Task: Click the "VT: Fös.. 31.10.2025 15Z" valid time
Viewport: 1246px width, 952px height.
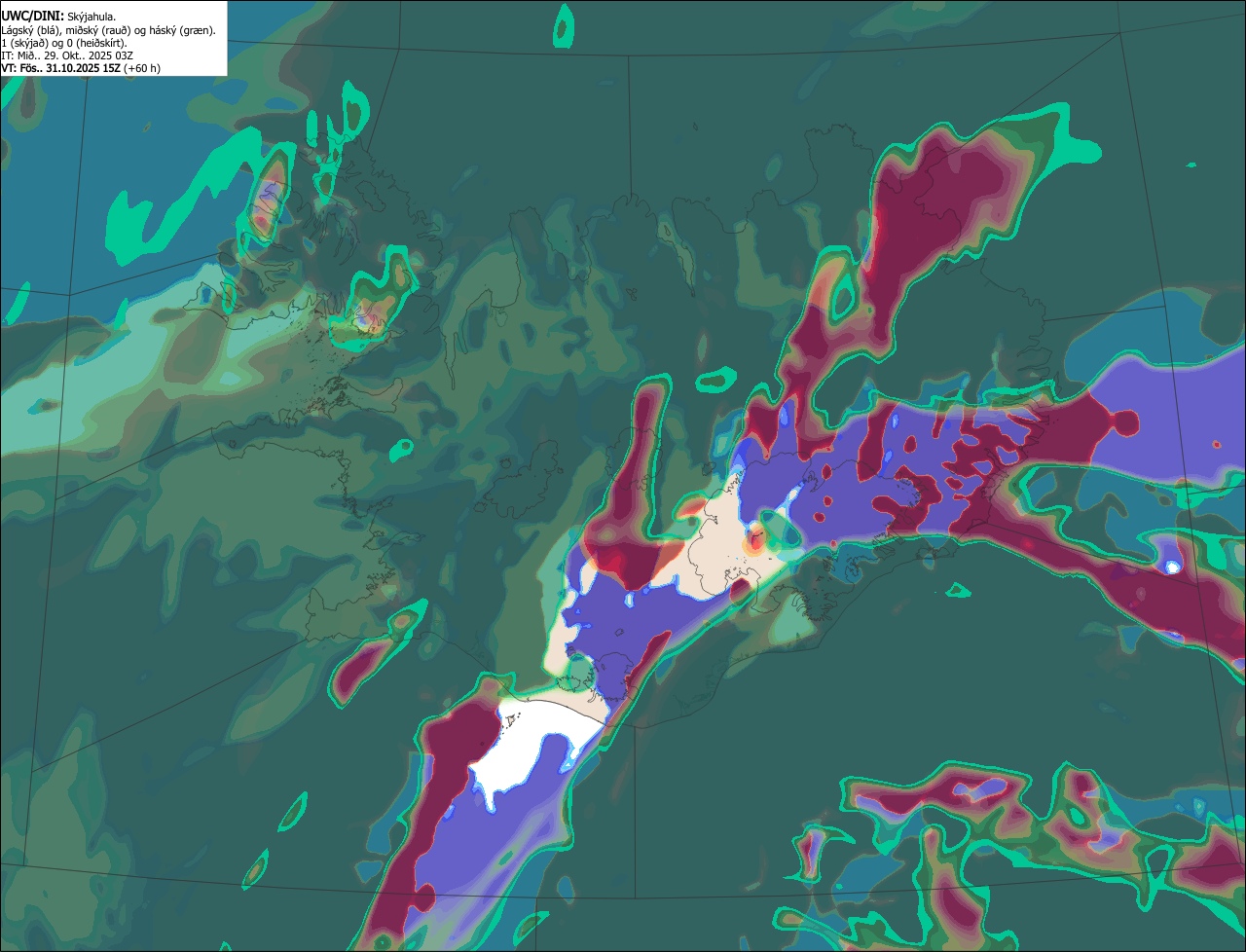Action: 60,68
